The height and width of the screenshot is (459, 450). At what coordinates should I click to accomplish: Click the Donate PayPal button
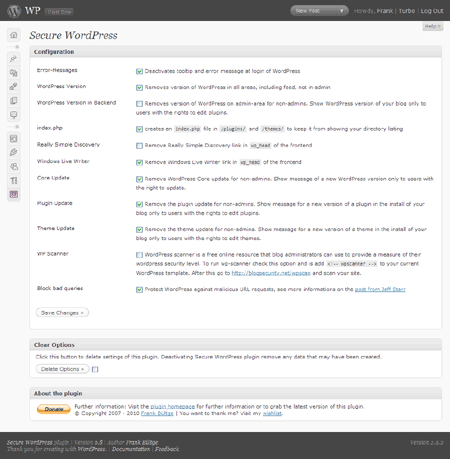click(x=54, y=409)
